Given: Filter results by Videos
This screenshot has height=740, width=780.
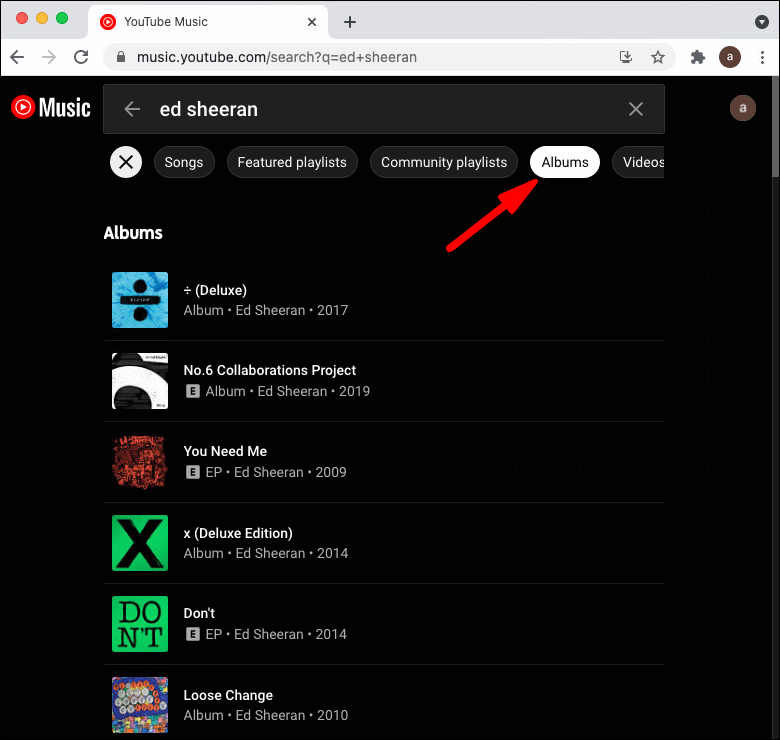Looking at the screenshot, I should 639,162.
